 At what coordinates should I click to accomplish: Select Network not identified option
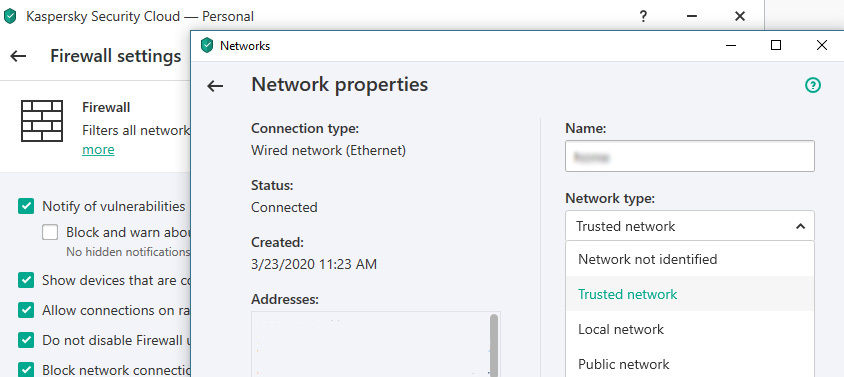click(x=690, y=259)
